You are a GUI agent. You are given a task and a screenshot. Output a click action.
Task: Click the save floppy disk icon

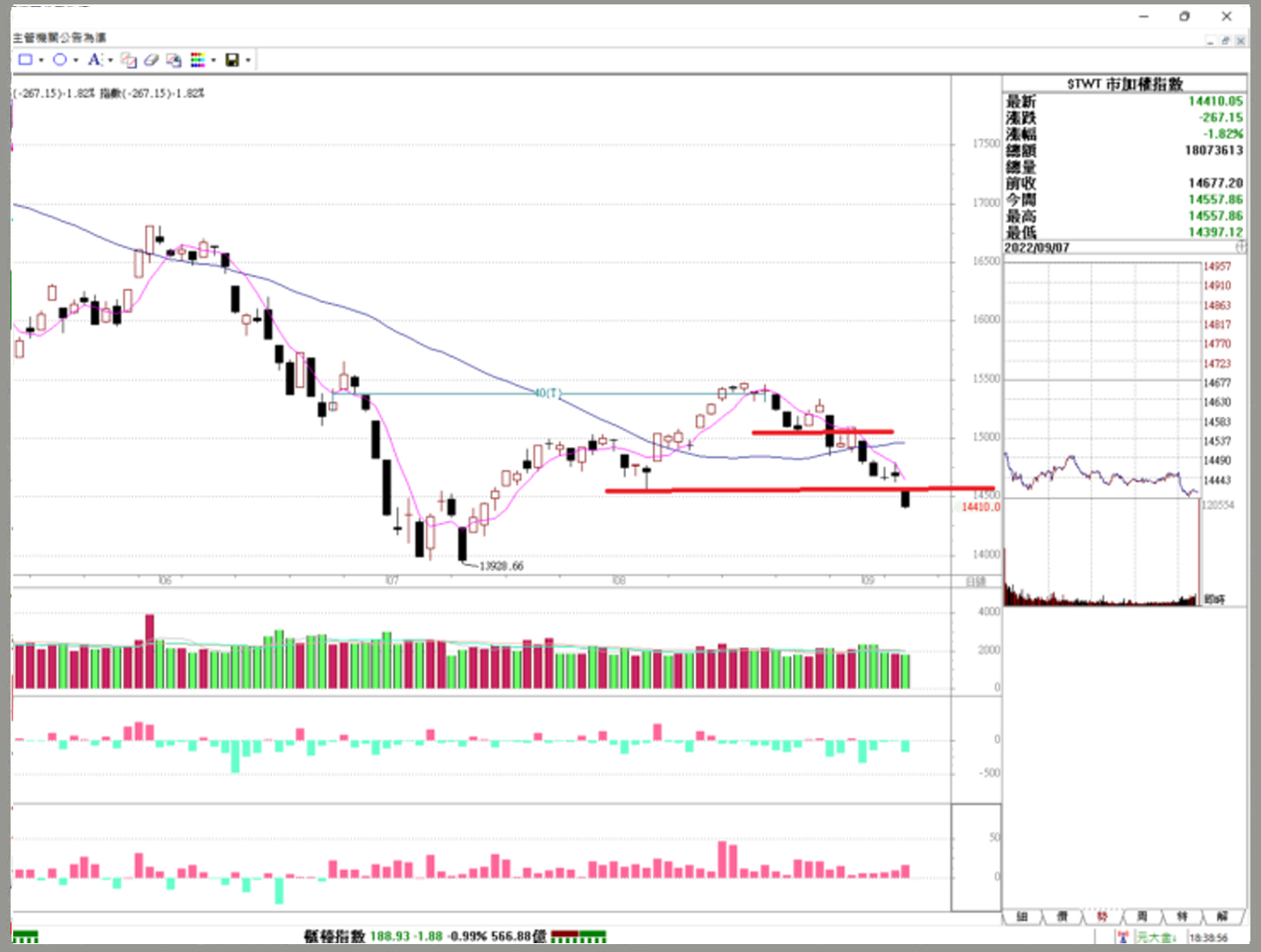click(x=232, y=60)
